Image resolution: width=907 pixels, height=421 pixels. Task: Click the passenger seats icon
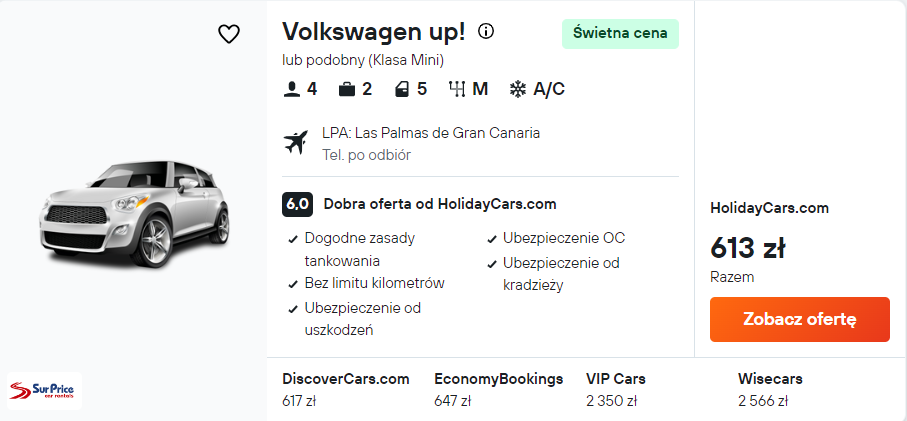pyautogui.click(x=292, y=89)
